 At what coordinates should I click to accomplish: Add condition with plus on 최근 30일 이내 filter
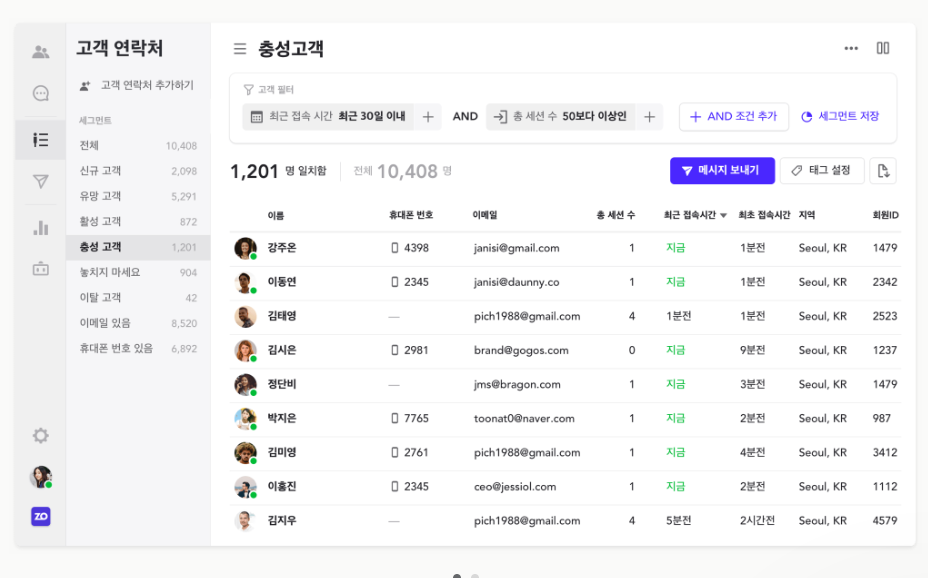point(428,116)
